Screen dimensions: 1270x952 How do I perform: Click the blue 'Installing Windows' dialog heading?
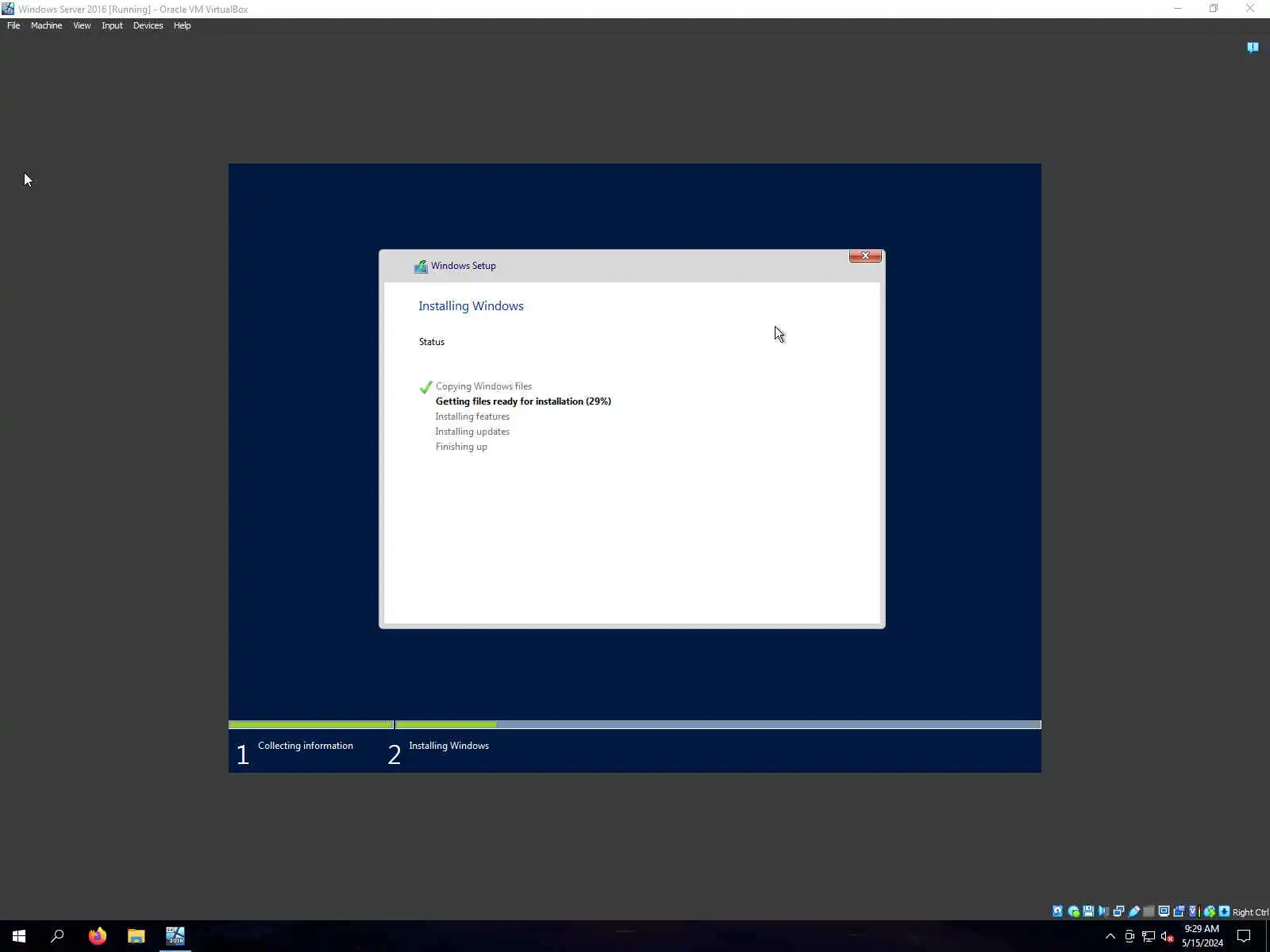point(471,306)
